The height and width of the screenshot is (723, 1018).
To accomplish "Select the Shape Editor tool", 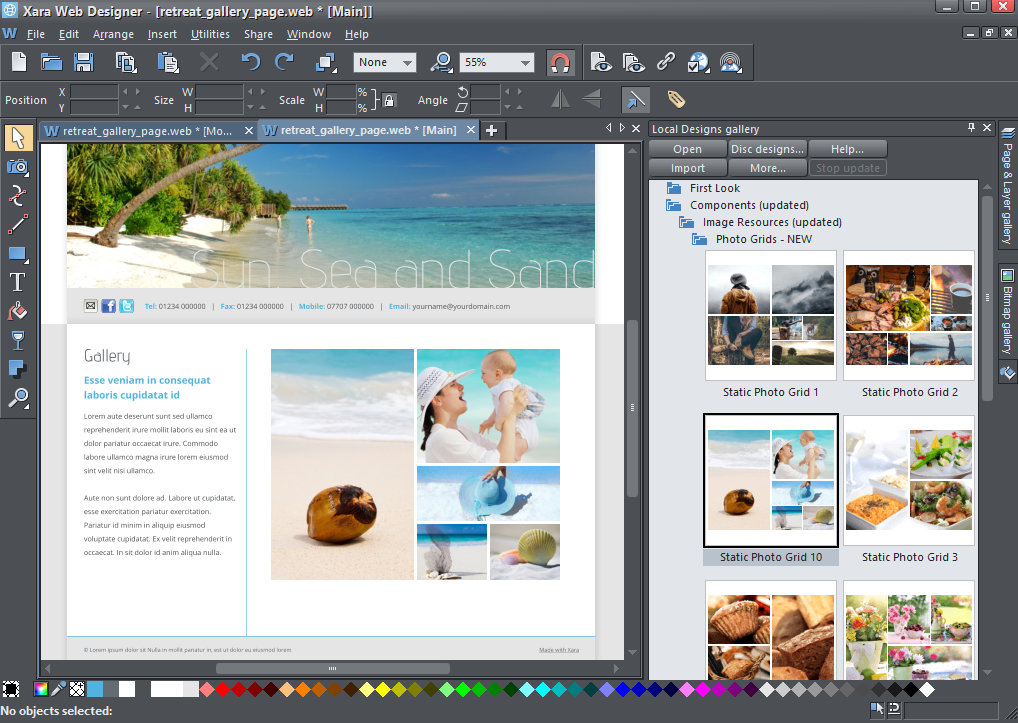I will click(x=18, y=197).
